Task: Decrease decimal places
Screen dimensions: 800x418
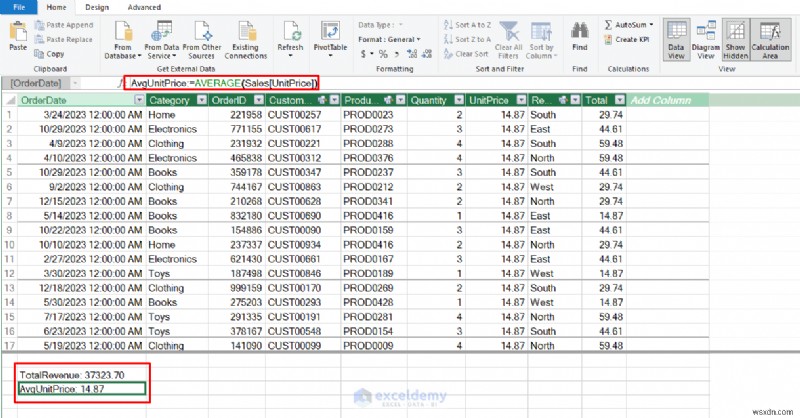Action: click(427, 54)
